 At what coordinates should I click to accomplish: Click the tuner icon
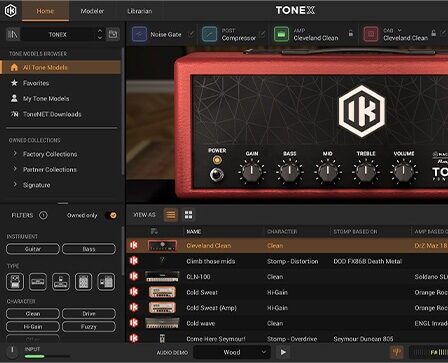coord(396,352)
